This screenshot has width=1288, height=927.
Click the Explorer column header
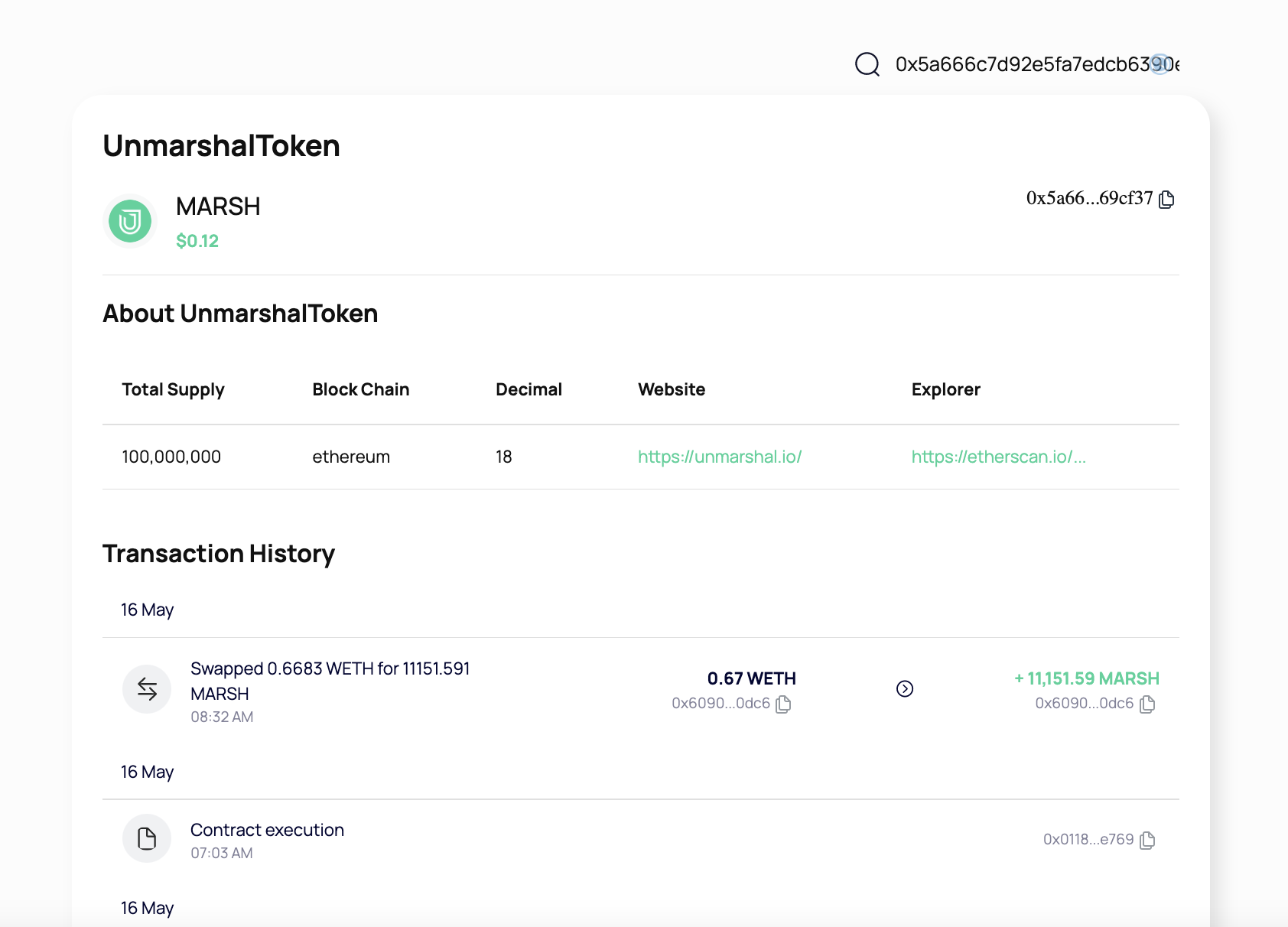point(945,389)
